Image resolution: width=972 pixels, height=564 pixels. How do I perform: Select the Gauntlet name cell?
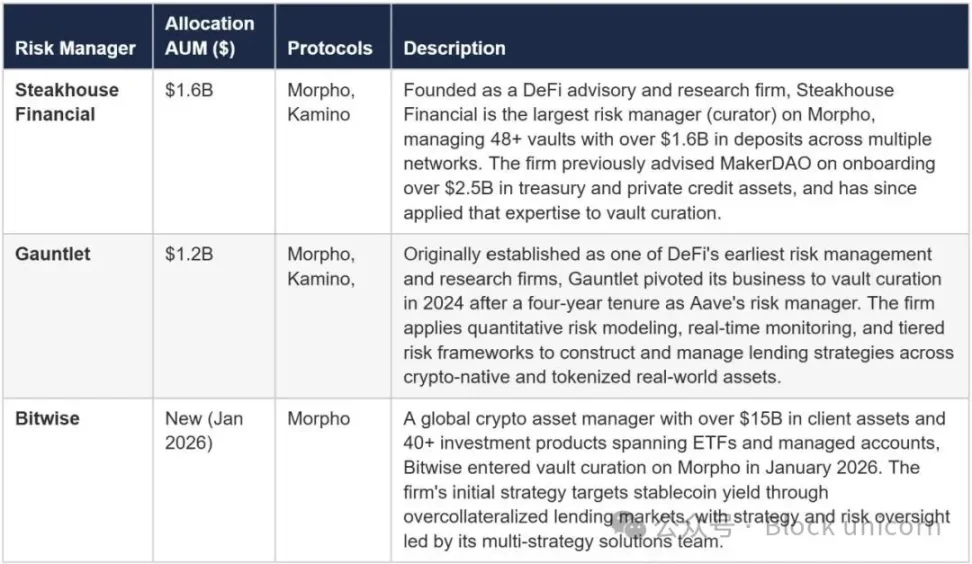(53, 254)
